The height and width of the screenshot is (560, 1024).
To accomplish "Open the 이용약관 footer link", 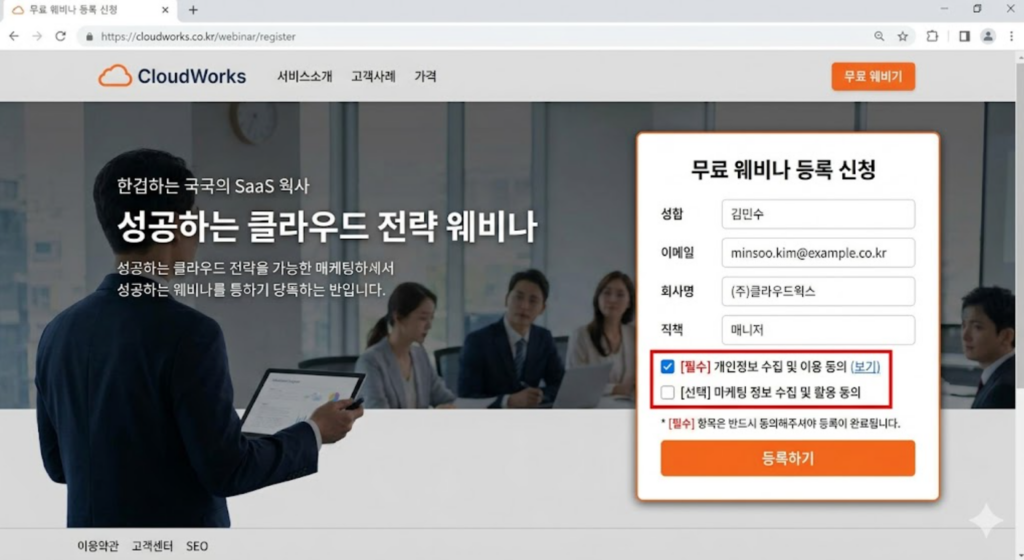I will [x=98, y=546].
